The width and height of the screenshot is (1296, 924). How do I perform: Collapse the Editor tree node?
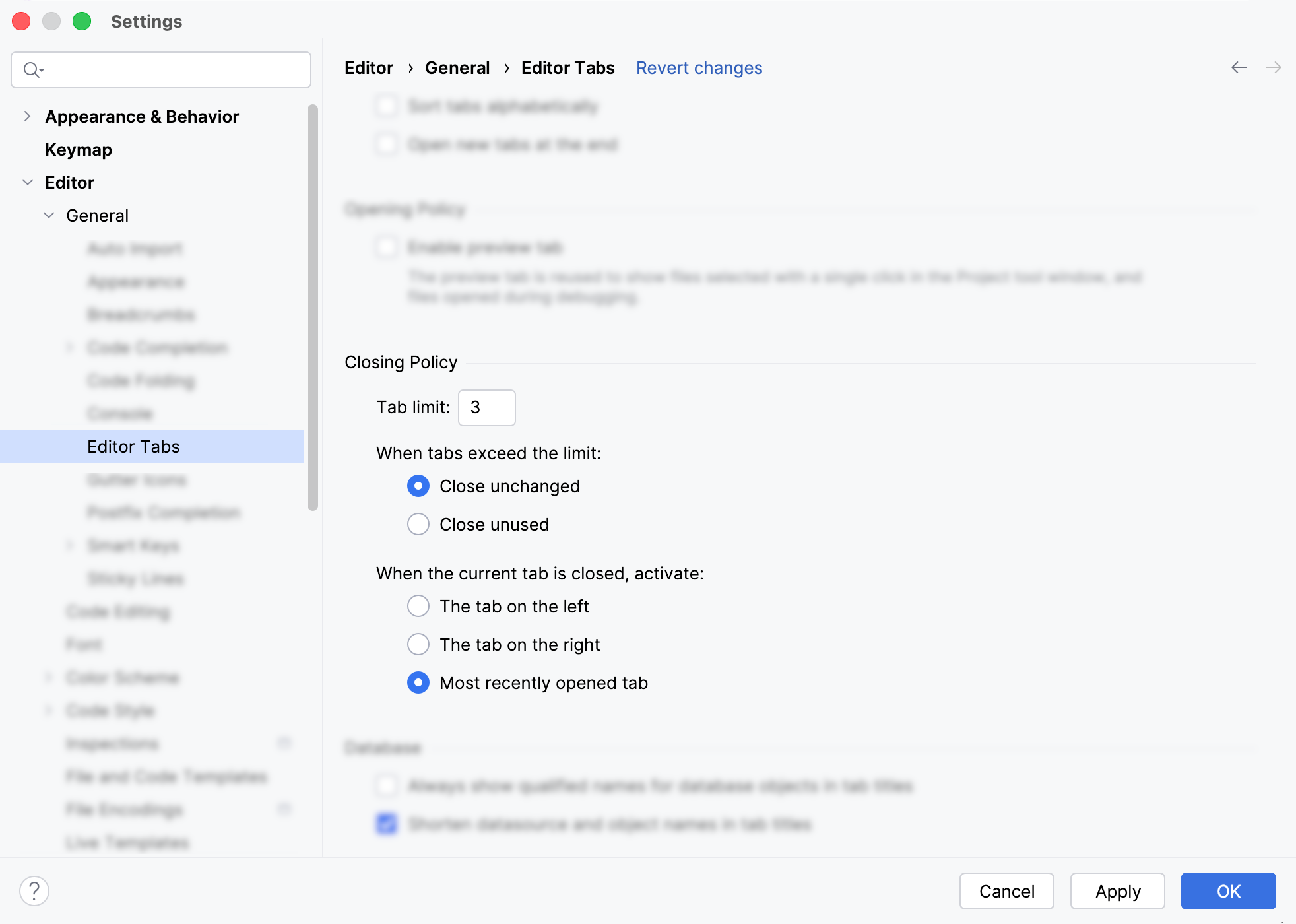[x=27, y=182]
